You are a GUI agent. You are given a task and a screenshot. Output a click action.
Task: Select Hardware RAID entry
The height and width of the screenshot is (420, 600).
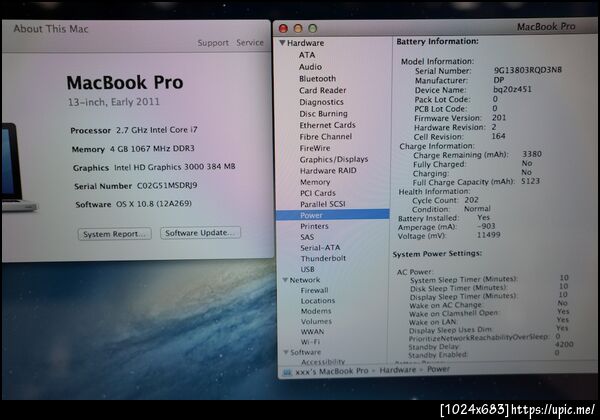328,171
